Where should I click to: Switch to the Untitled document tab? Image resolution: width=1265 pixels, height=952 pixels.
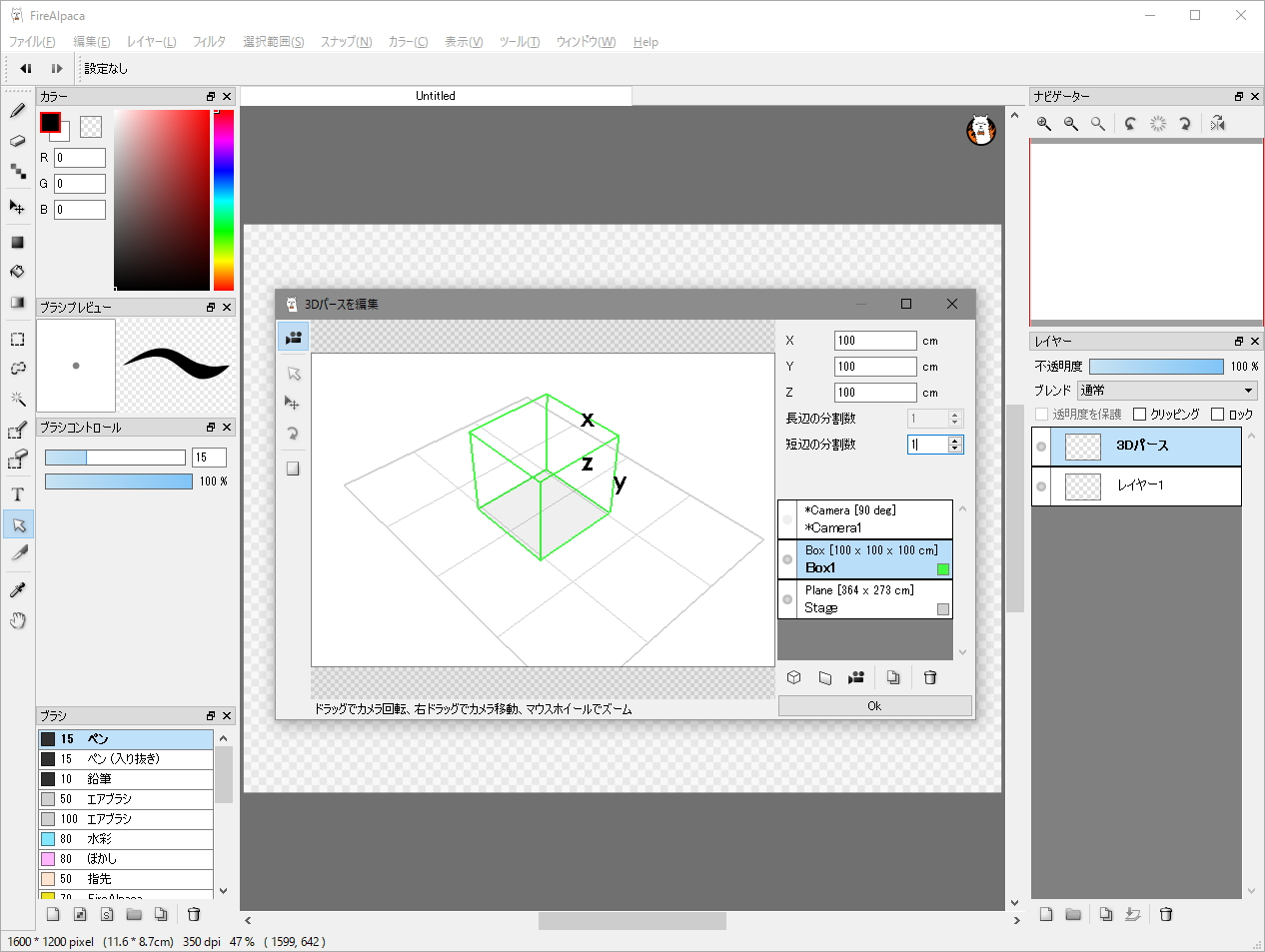coord(436,96)
